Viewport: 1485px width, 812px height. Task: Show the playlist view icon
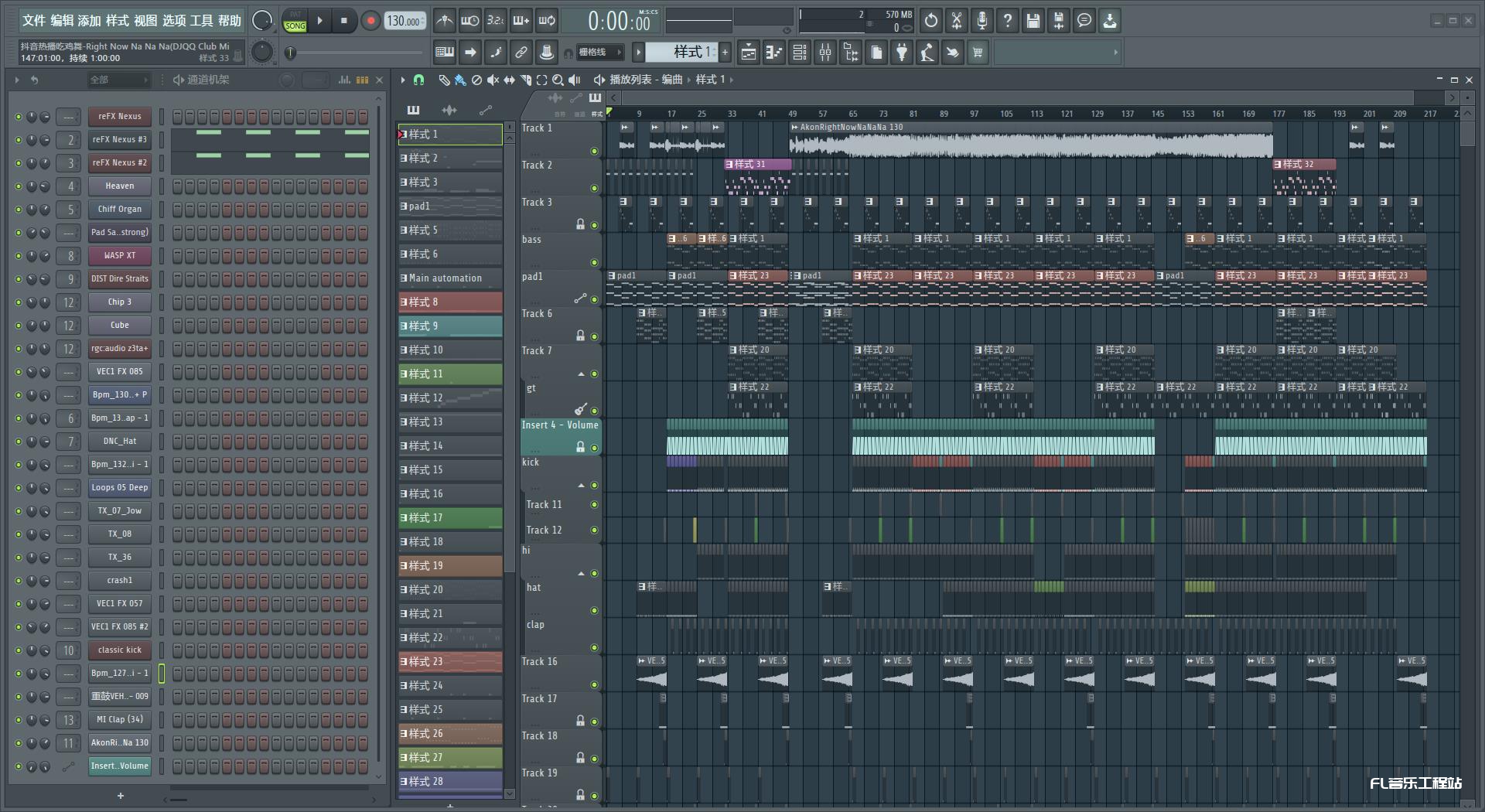(749, 53)
